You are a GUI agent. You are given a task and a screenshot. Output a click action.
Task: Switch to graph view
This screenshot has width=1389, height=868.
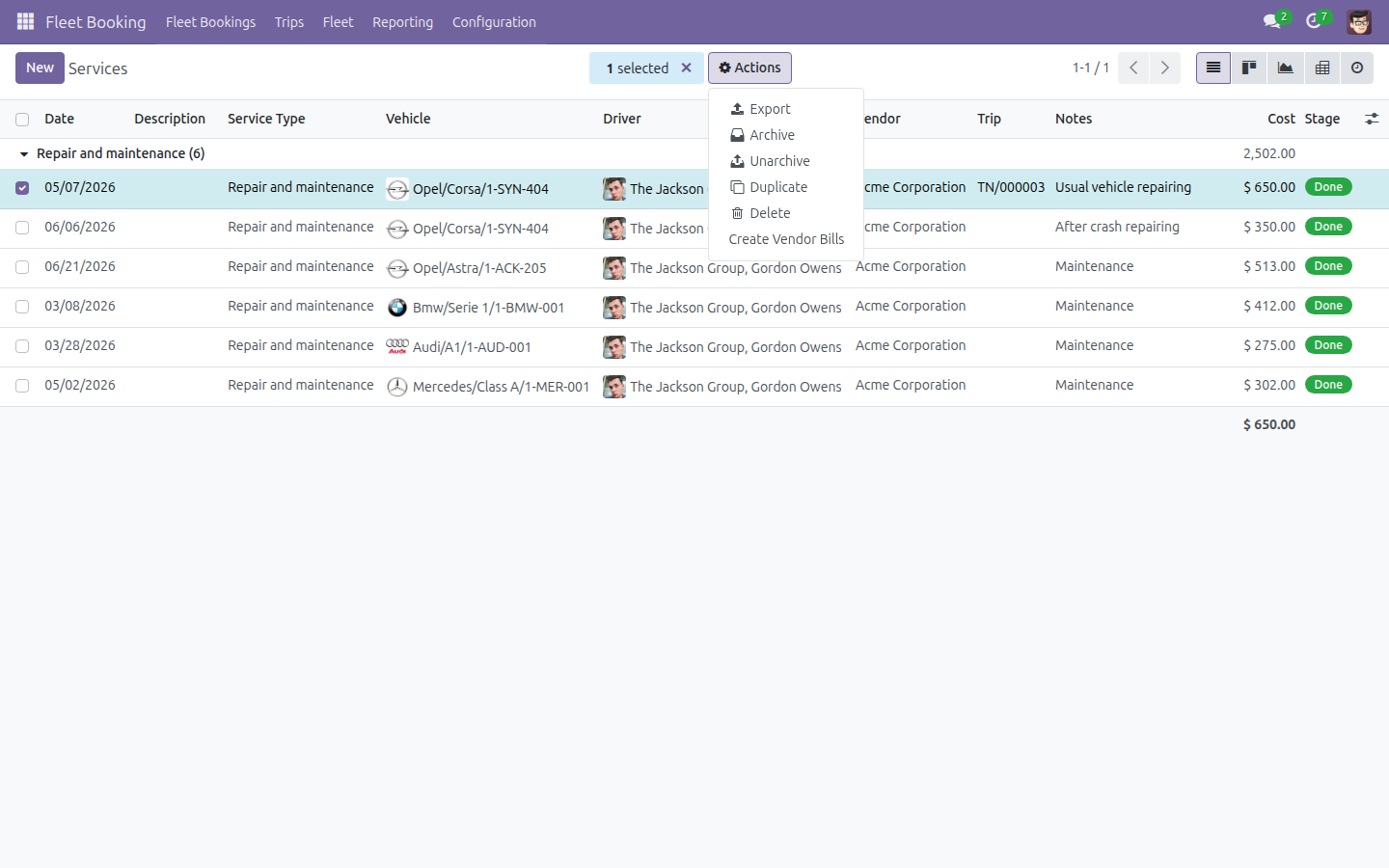(x=1285, y=68)
